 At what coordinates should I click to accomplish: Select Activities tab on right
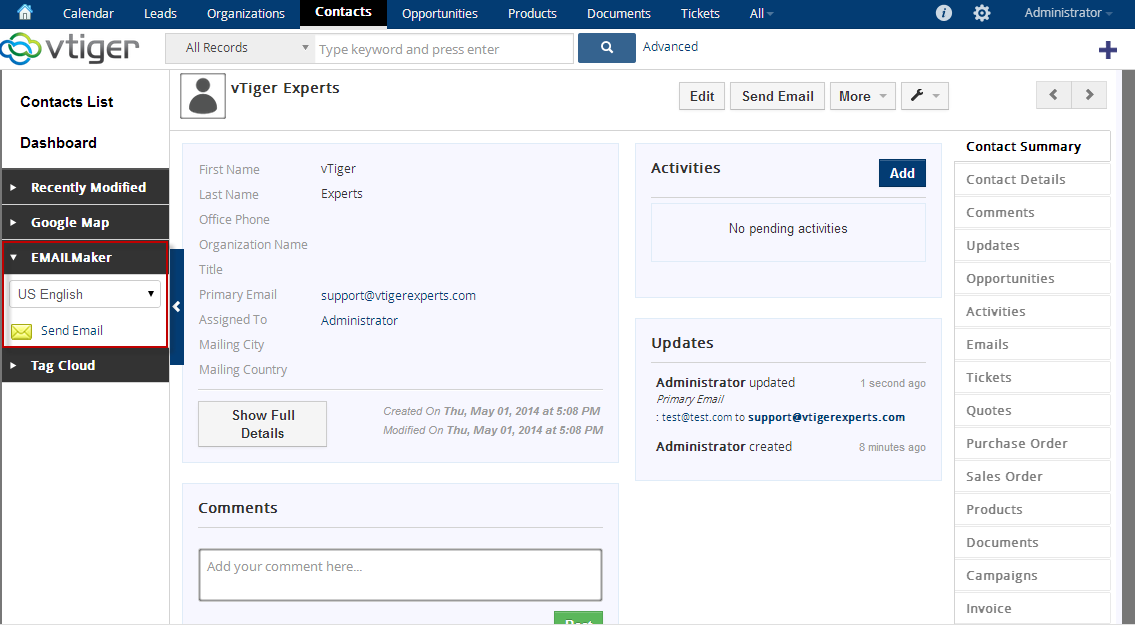tap(1032, 311)
